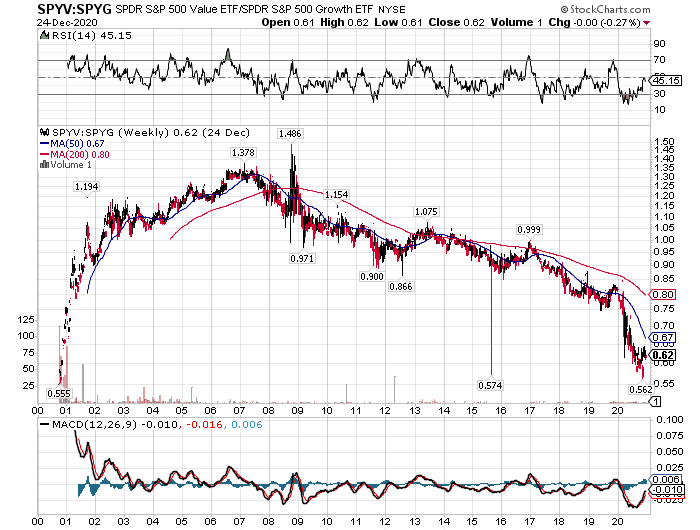The image size is (700, 530).
Task: Click the red down arrow beside Chg
Action: pos(646,23)
